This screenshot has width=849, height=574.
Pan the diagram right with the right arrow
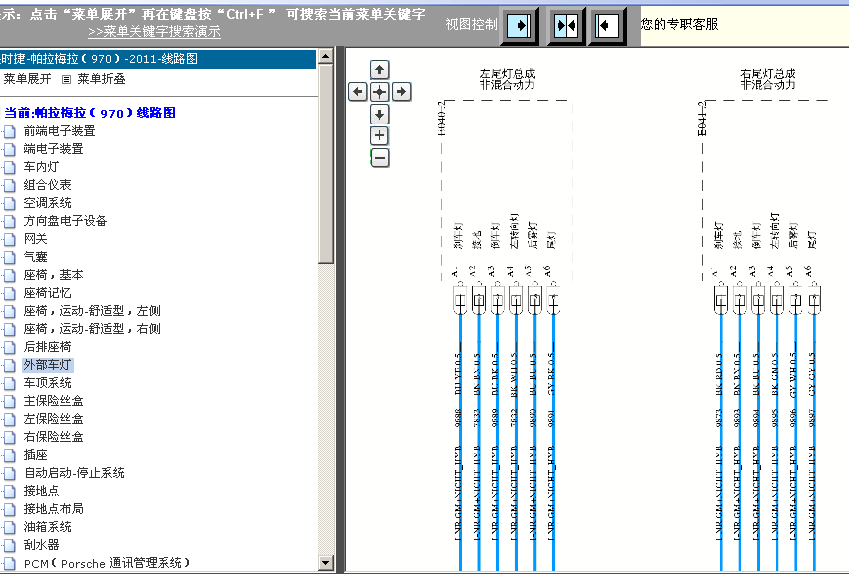click(x=401, y=92)
